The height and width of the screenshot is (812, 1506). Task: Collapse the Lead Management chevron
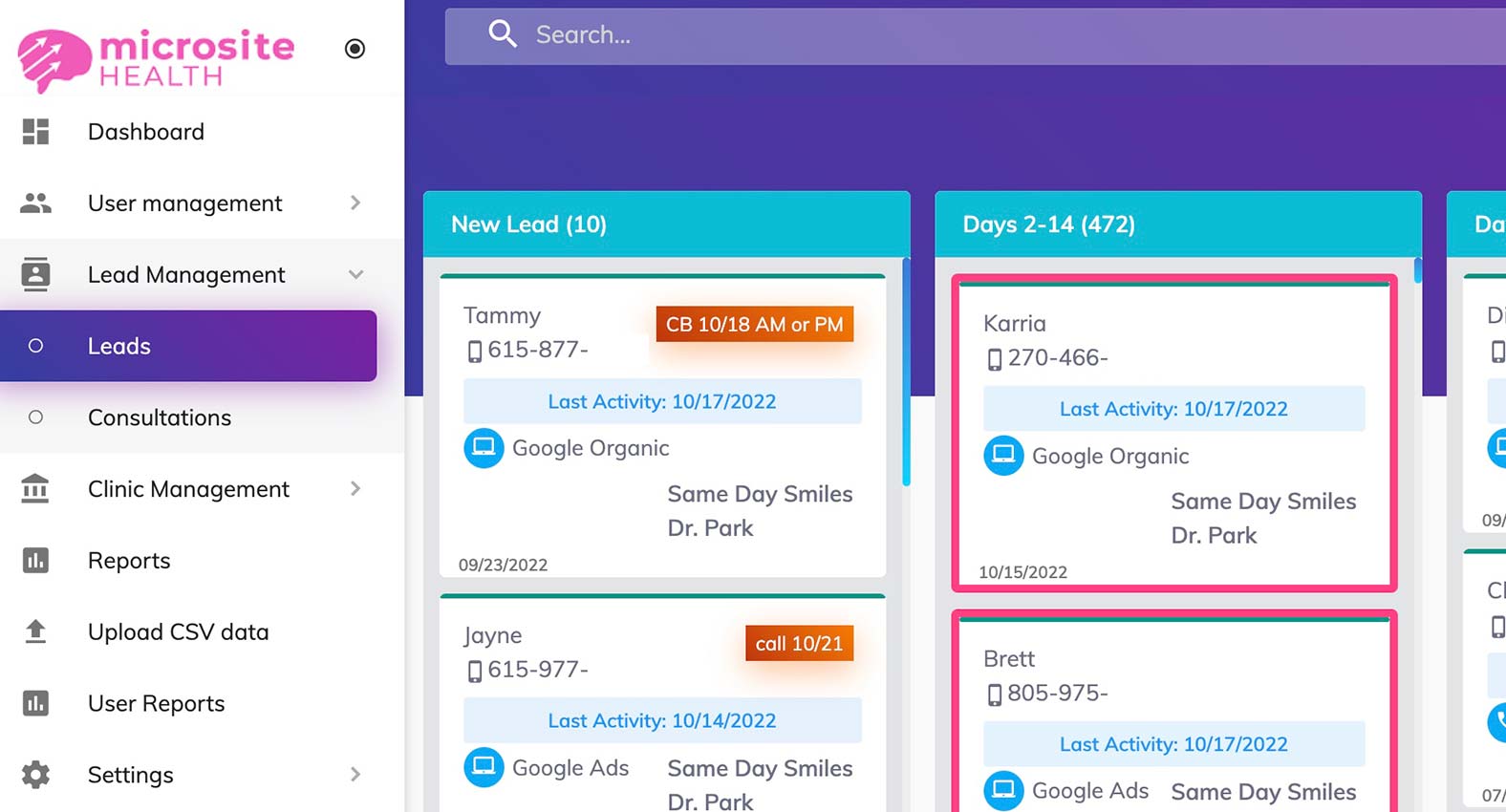tap(355, 274)
